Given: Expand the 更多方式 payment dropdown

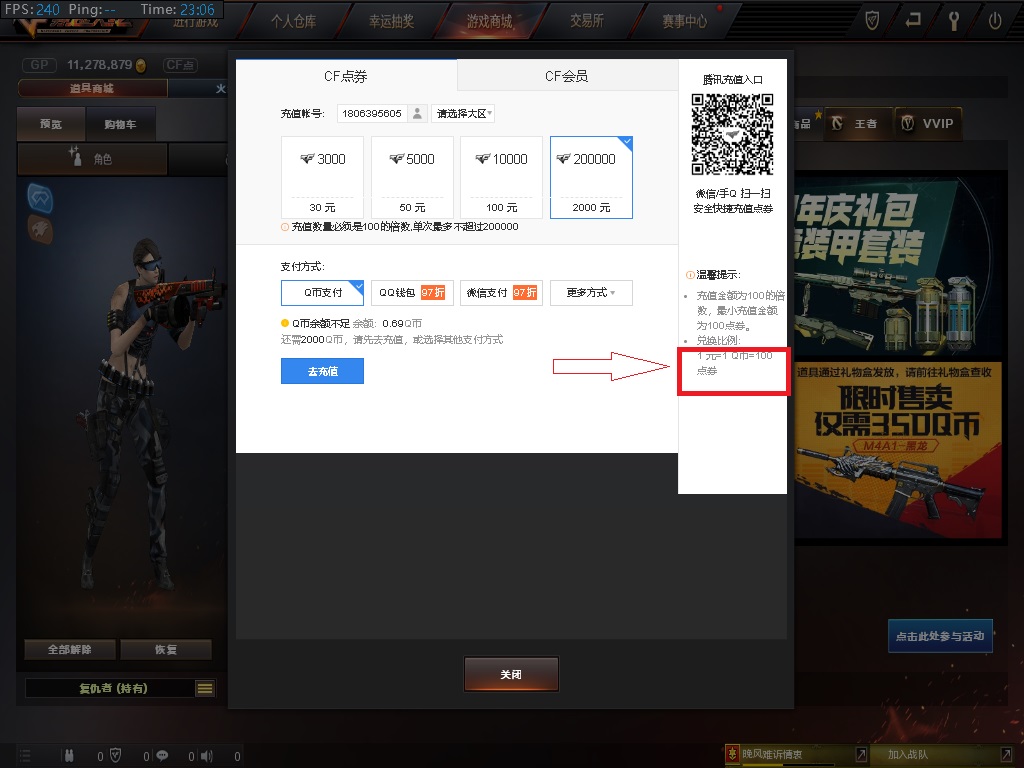Looking at the screenshot, I should tap(592, 293).
